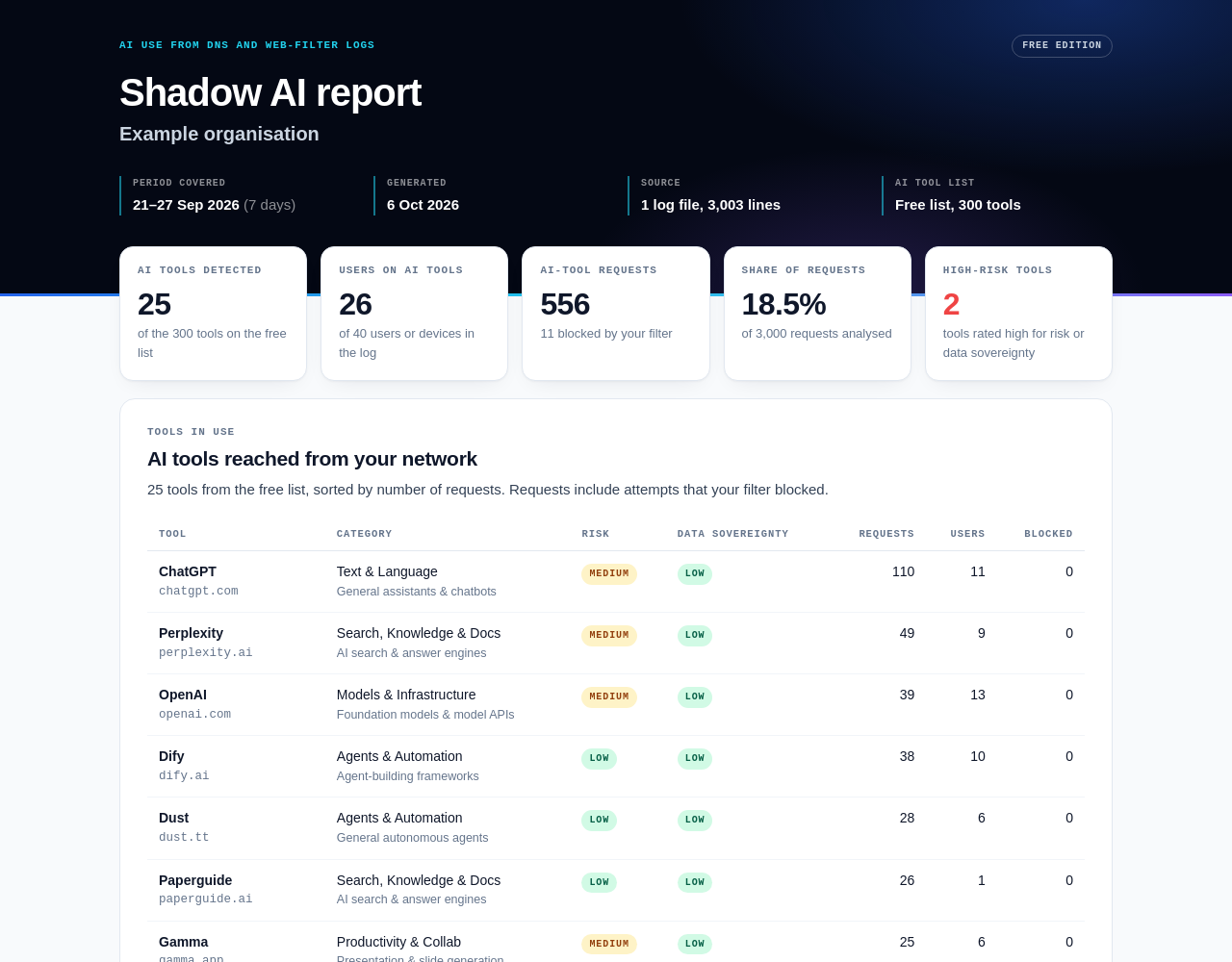The height and width of the screenshot is (962, 1232).
Task: Open the Users on AI Tools card showing 26
Action: tap(414, 314)
